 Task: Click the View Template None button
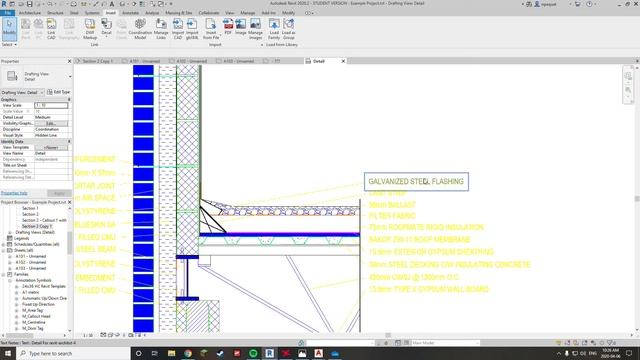coord(51,147)
